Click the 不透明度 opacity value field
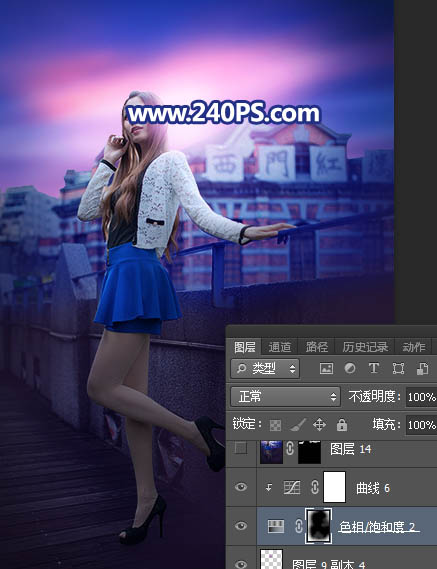437x569 pixels. tap(421, 397)
